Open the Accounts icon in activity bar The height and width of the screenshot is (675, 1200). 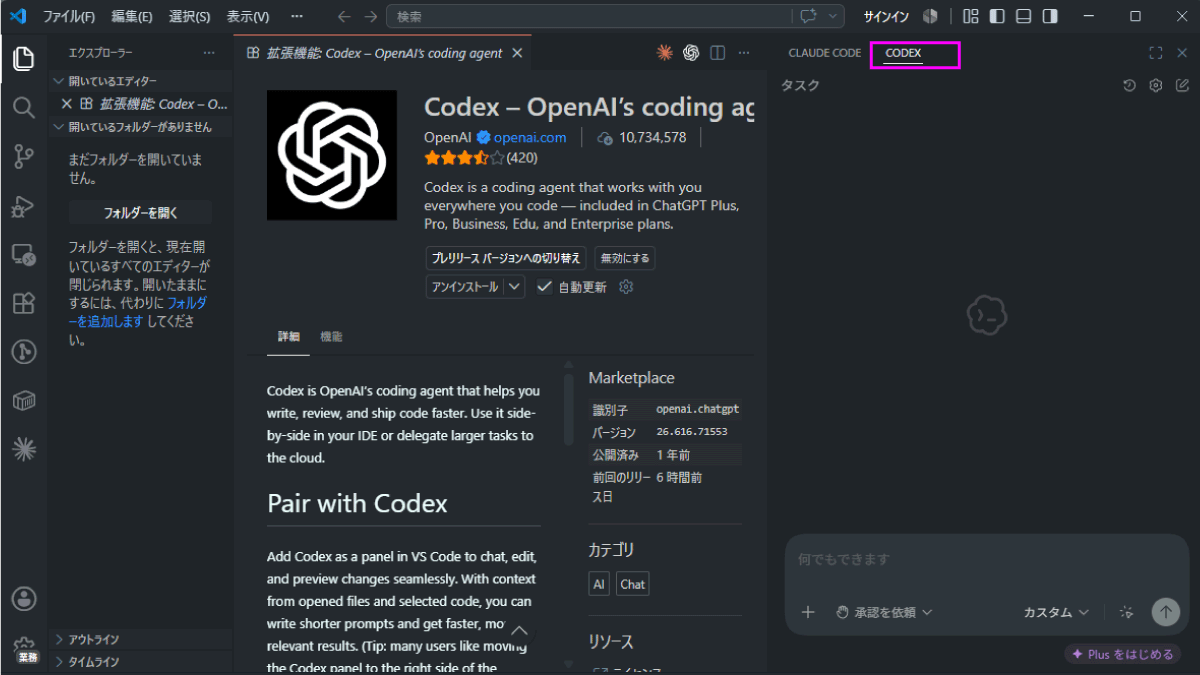[24, 599]
